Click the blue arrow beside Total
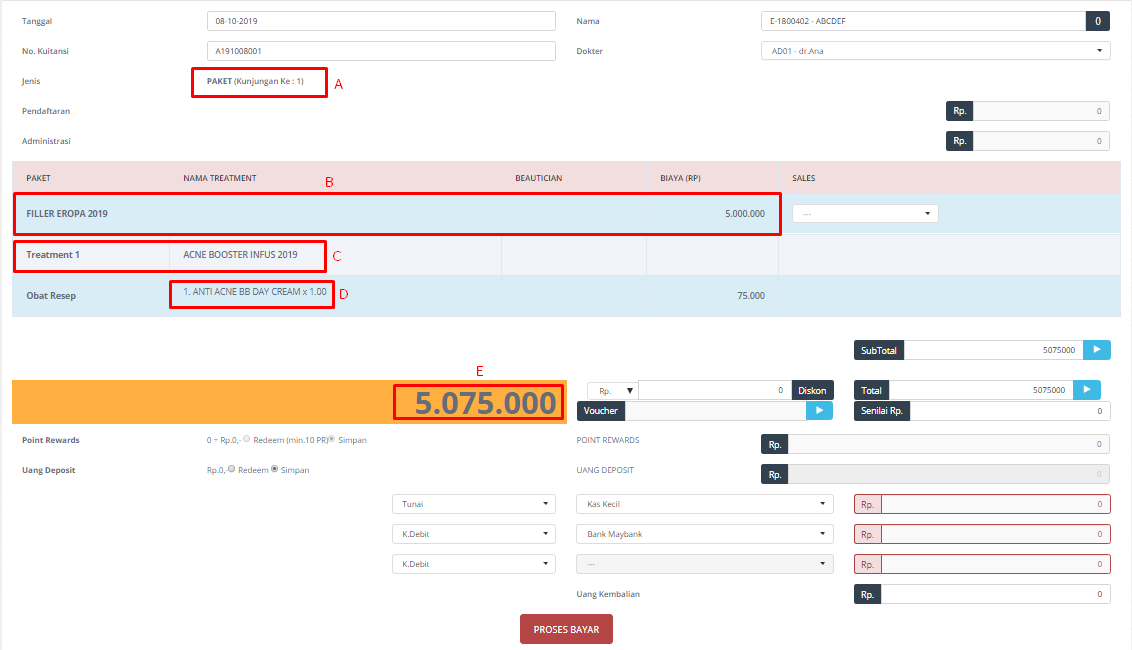Viewport: 1132px width, 650px height. pos(1086,390)
